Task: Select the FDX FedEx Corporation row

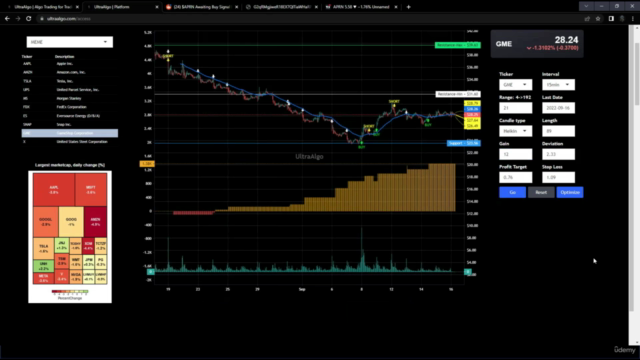Action: [x=70, y=107]
